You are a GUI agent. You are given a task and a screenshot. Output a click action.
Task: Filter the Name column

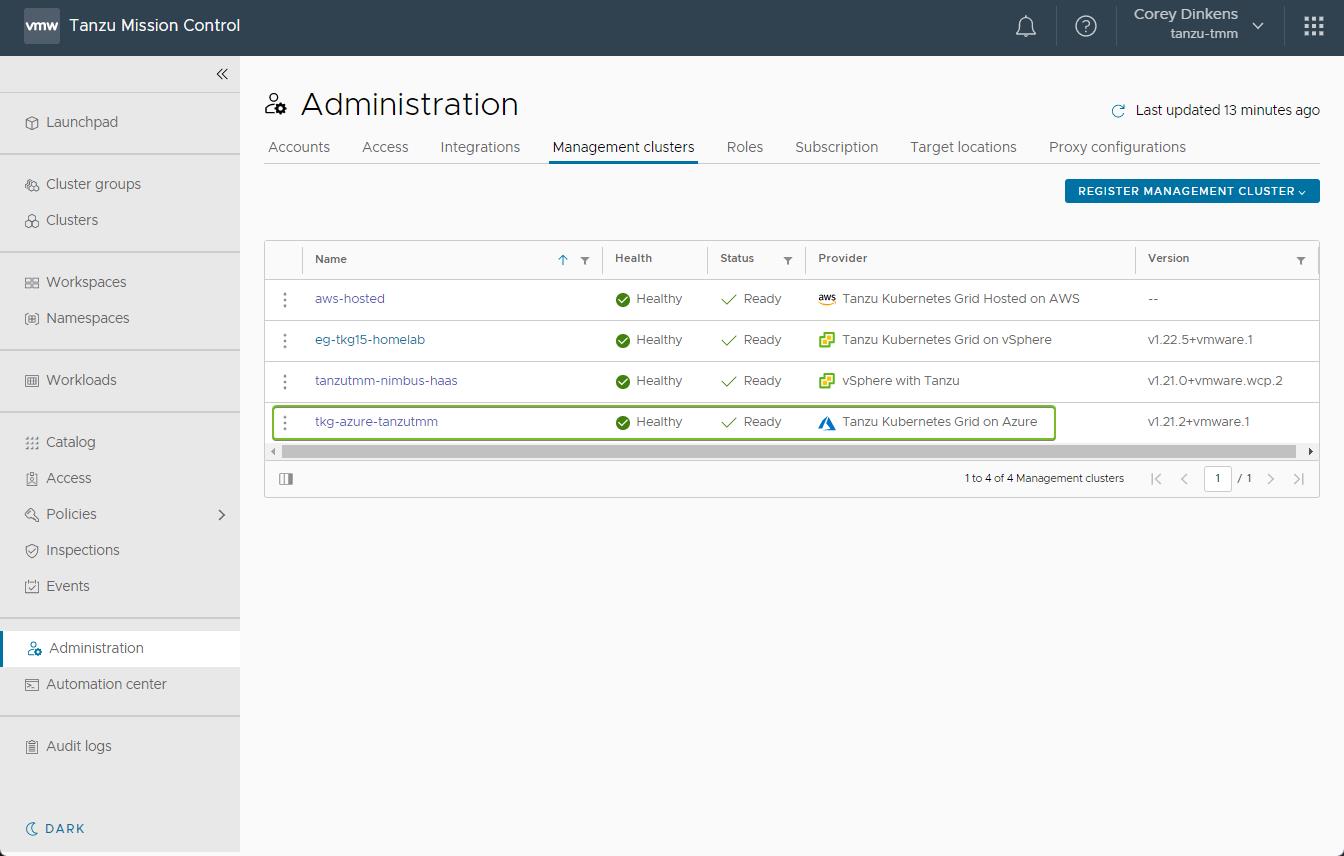[585, 260]
